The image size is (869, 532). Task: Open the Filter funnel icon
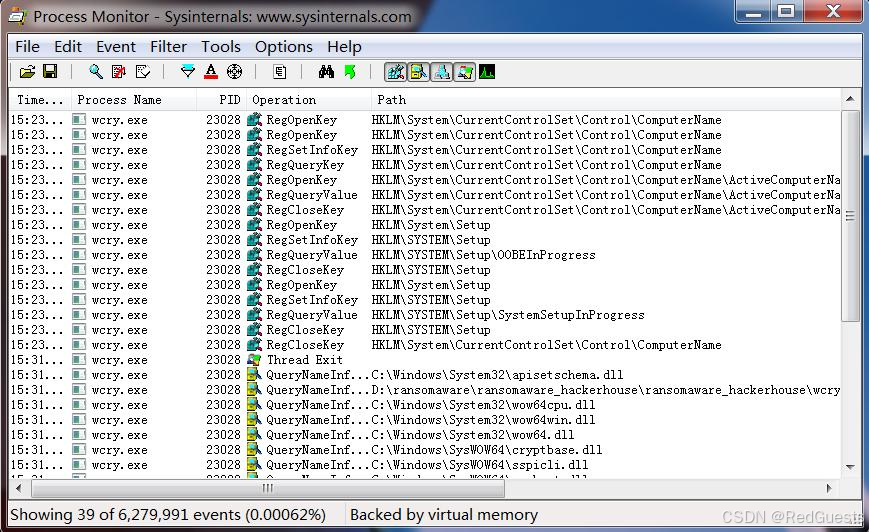[x=188, y=71]
